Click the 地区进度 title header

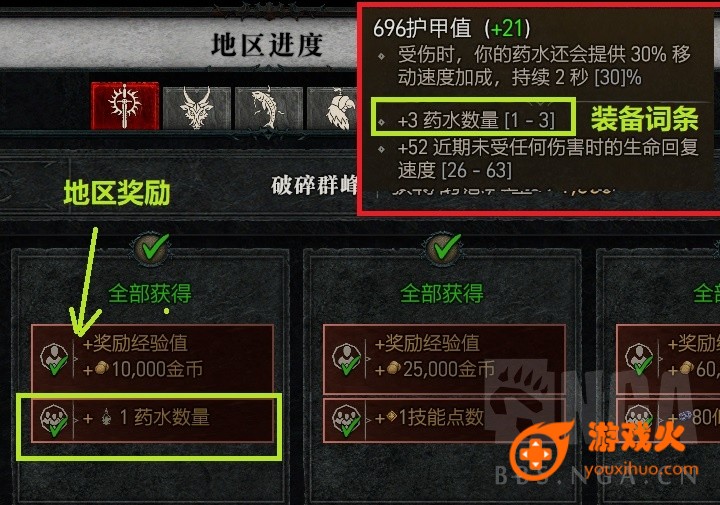[x=267, y=45]
